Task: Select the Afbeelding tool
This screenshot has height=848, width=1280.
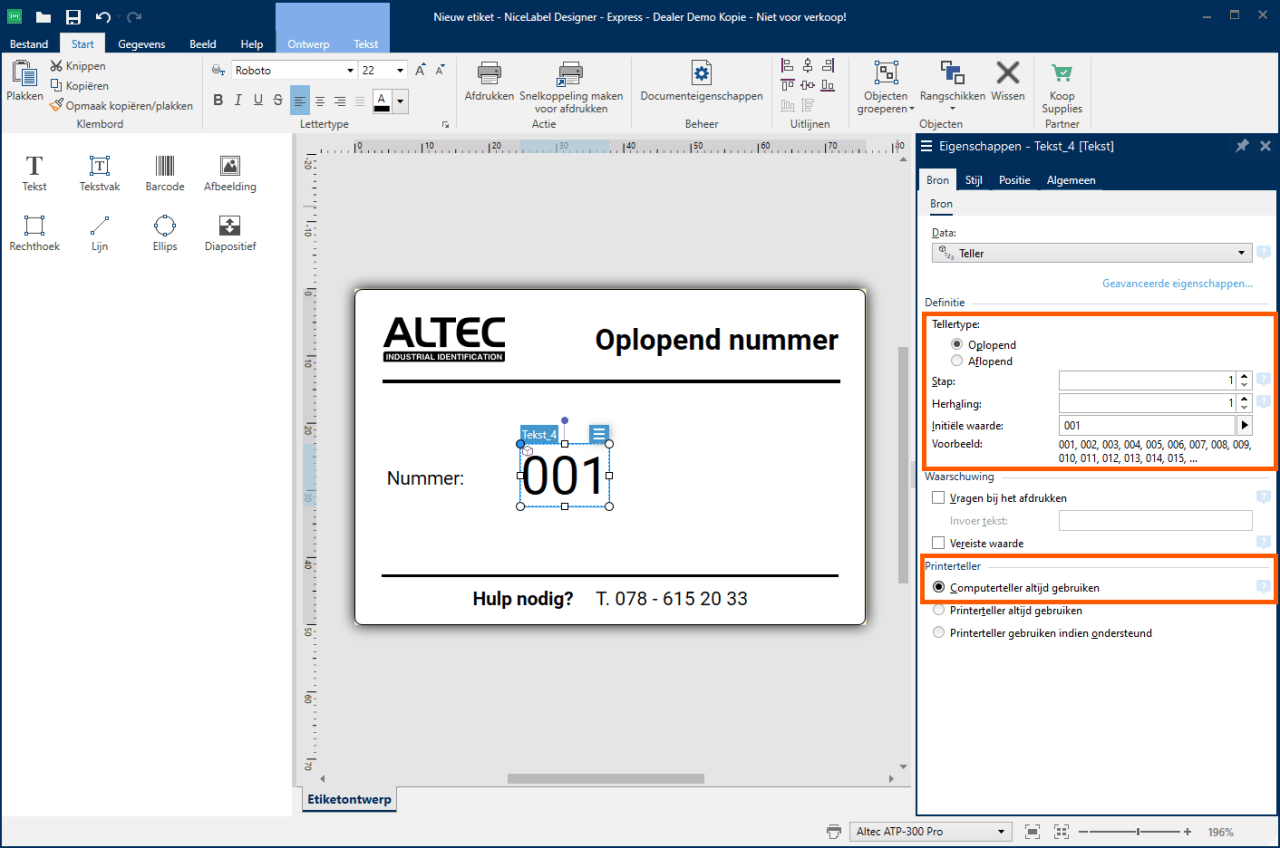Action: (230, 173)
